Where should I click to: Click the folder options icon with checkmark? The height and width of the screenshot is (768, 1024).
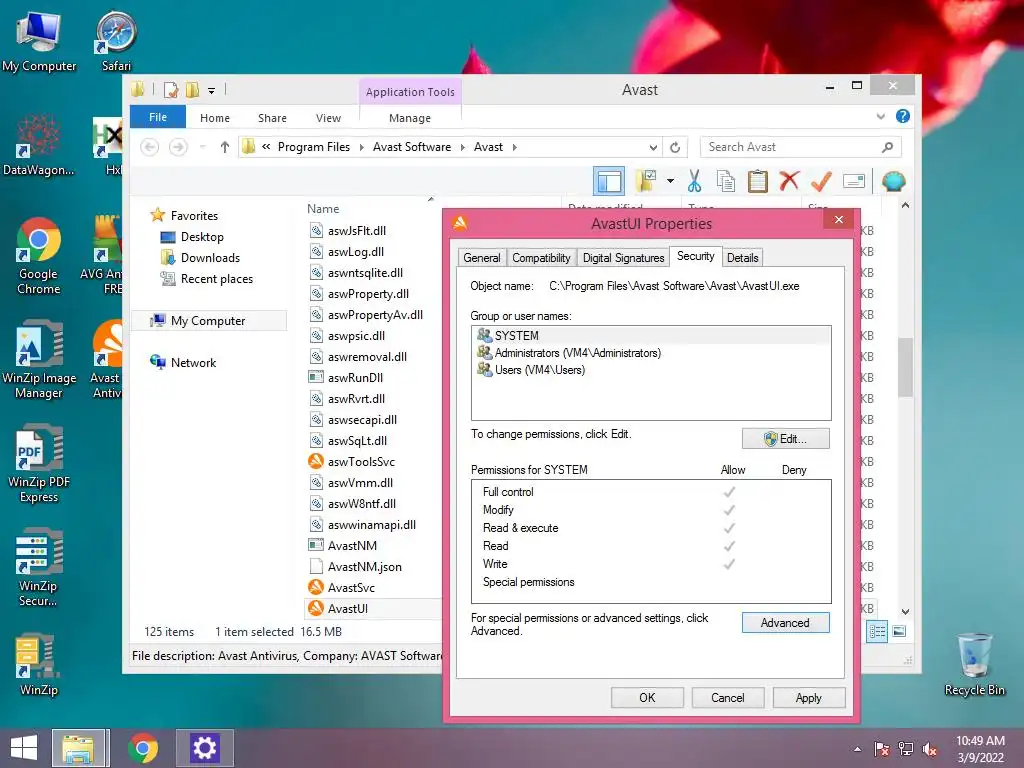(x=646, y=181)
